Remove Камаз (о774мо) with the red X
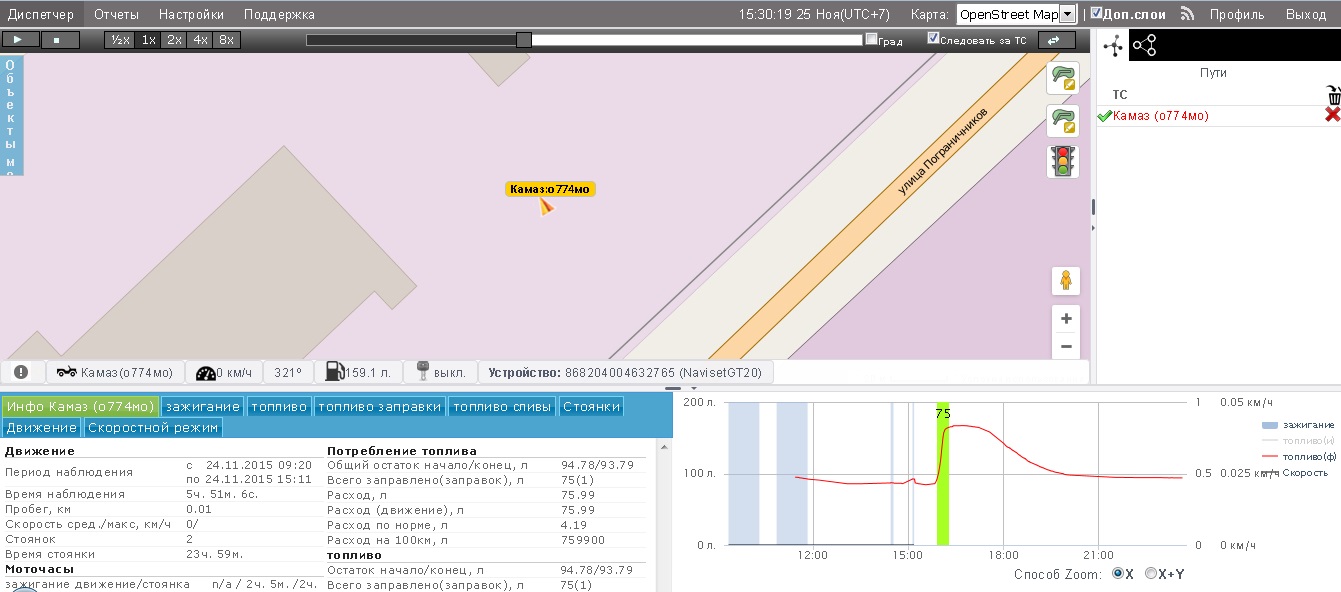The height and width of the screenshot is (592, 1341). 1332,116
